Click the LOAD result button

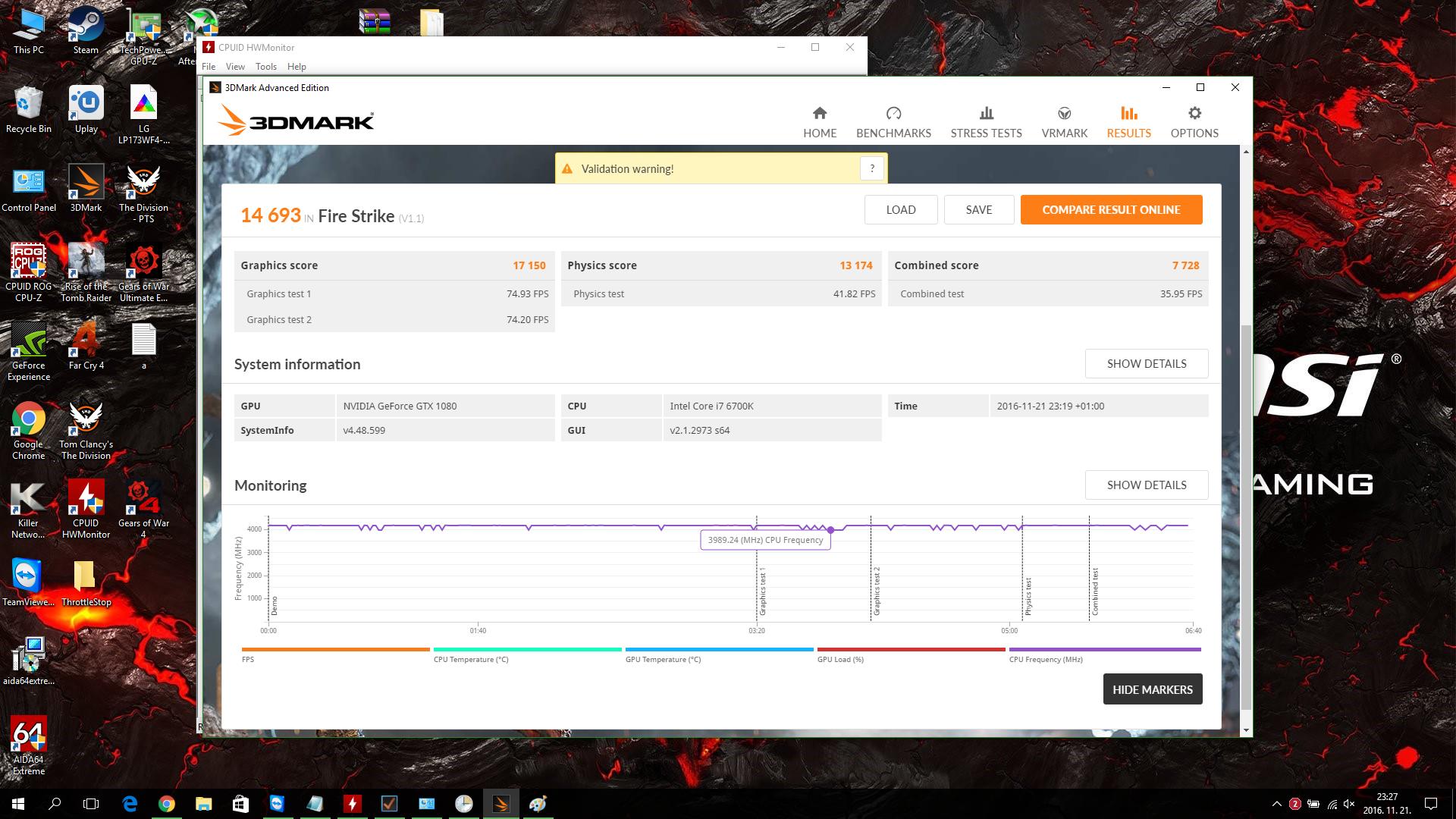(x=901, y=210)
